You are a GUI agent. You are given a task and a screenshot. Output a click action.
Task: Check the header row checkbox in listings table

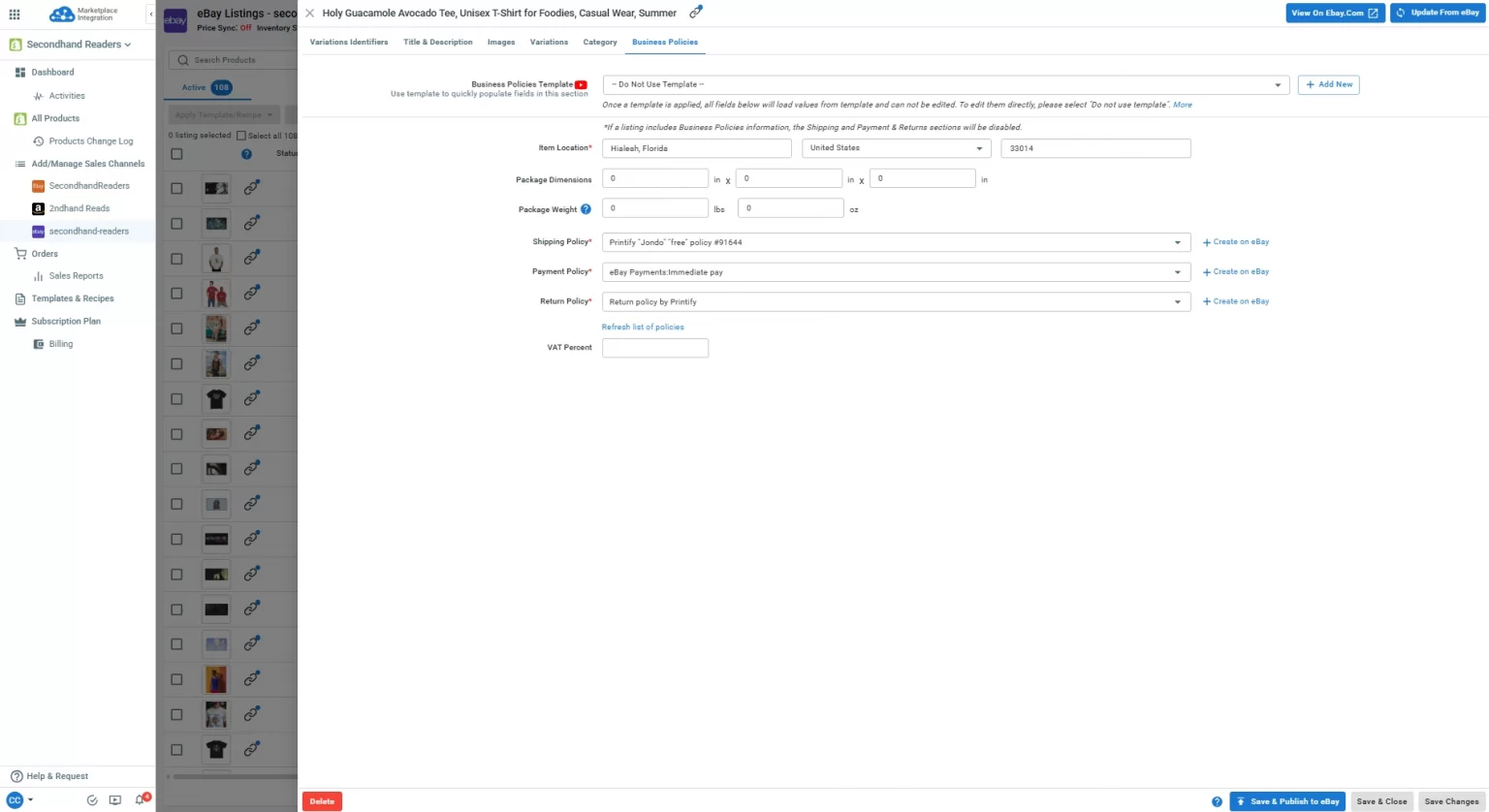pos(176,154)
